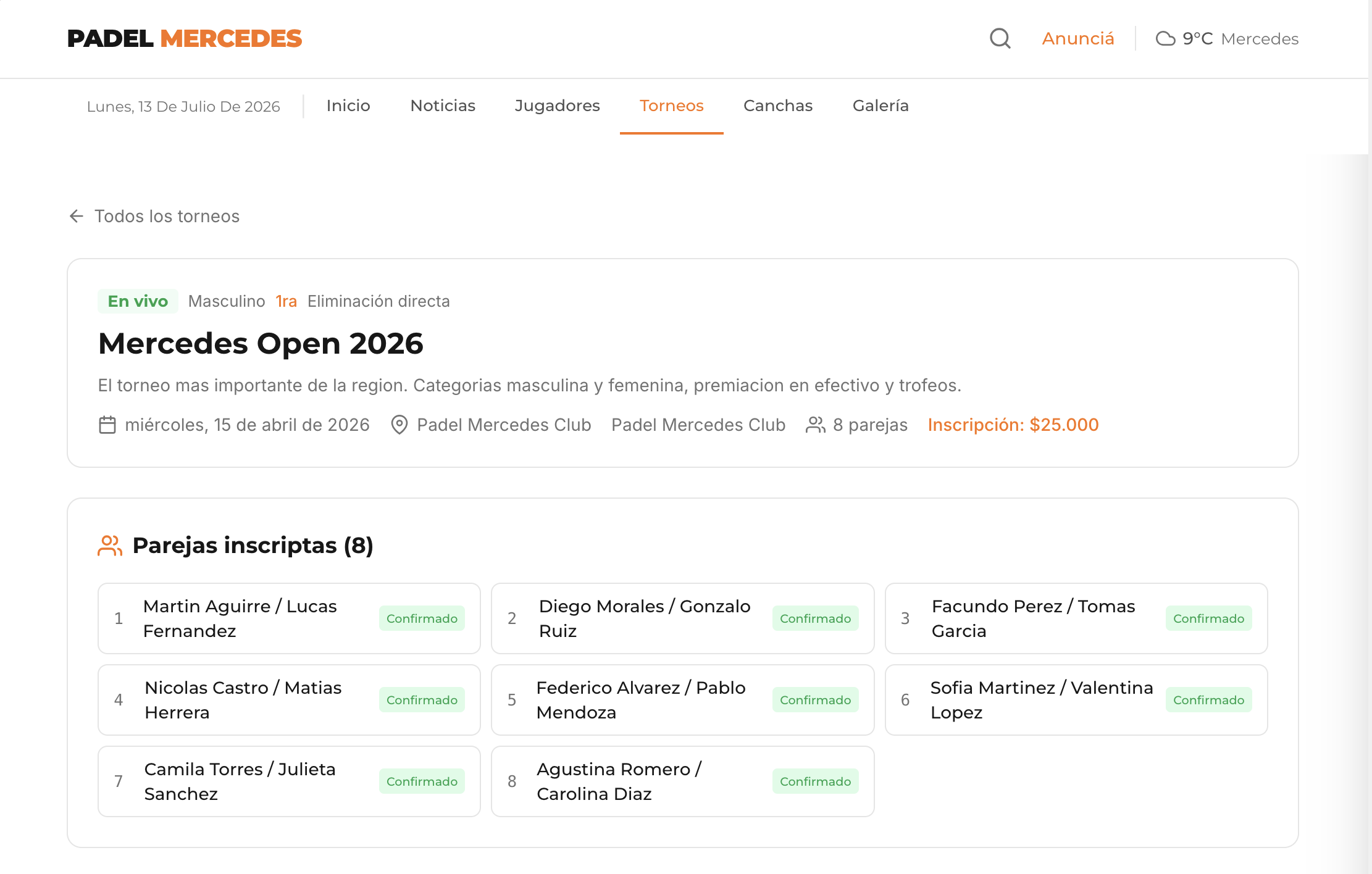This screenshot has height=874, width=1372.
Task: Open the Galería page
Action: 881,106
